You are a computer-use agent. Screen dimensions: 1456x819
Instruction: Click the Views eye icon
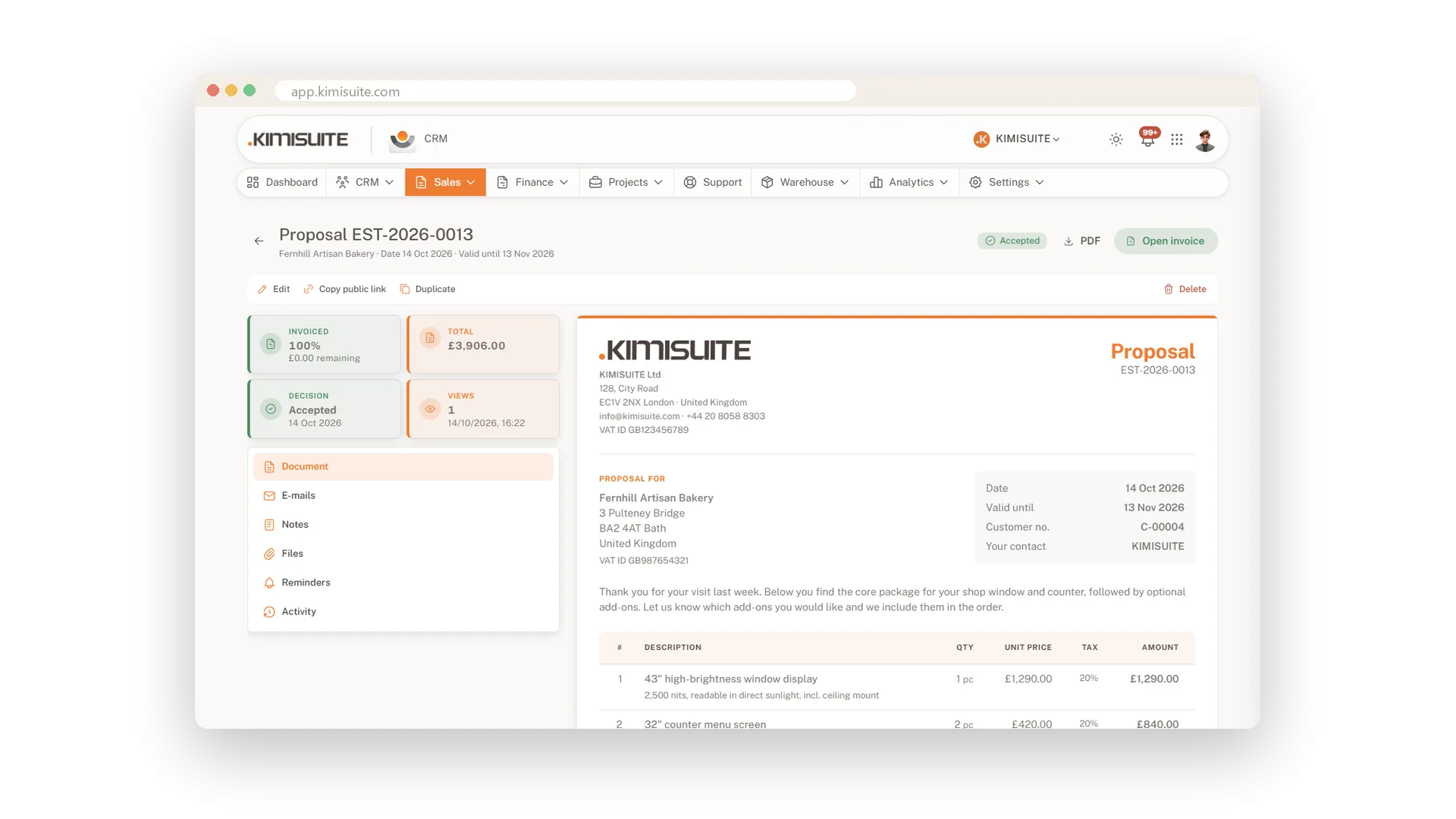tap(430, 409)
